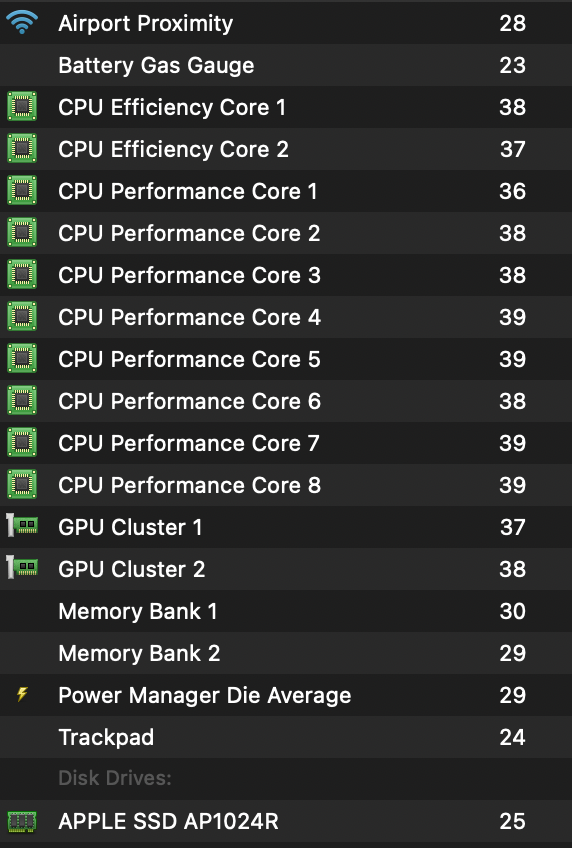Screen dimensions: 572x848
Task: Click the chip icon for CPU Efficiency Core 1
Action: pos(22,107)
